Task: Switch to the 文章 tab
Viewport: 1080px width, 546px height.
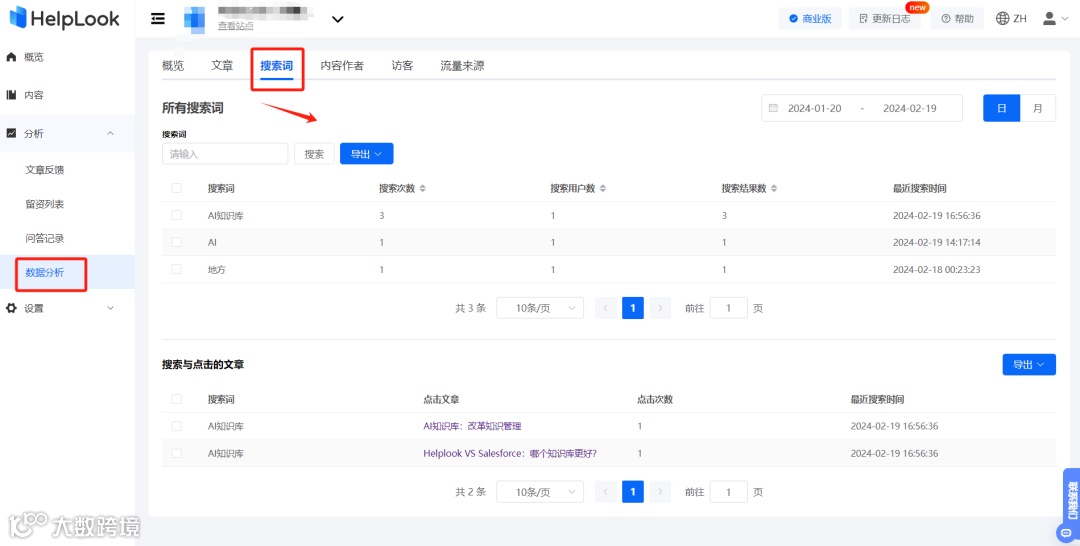Action: [x=222, y=66]
